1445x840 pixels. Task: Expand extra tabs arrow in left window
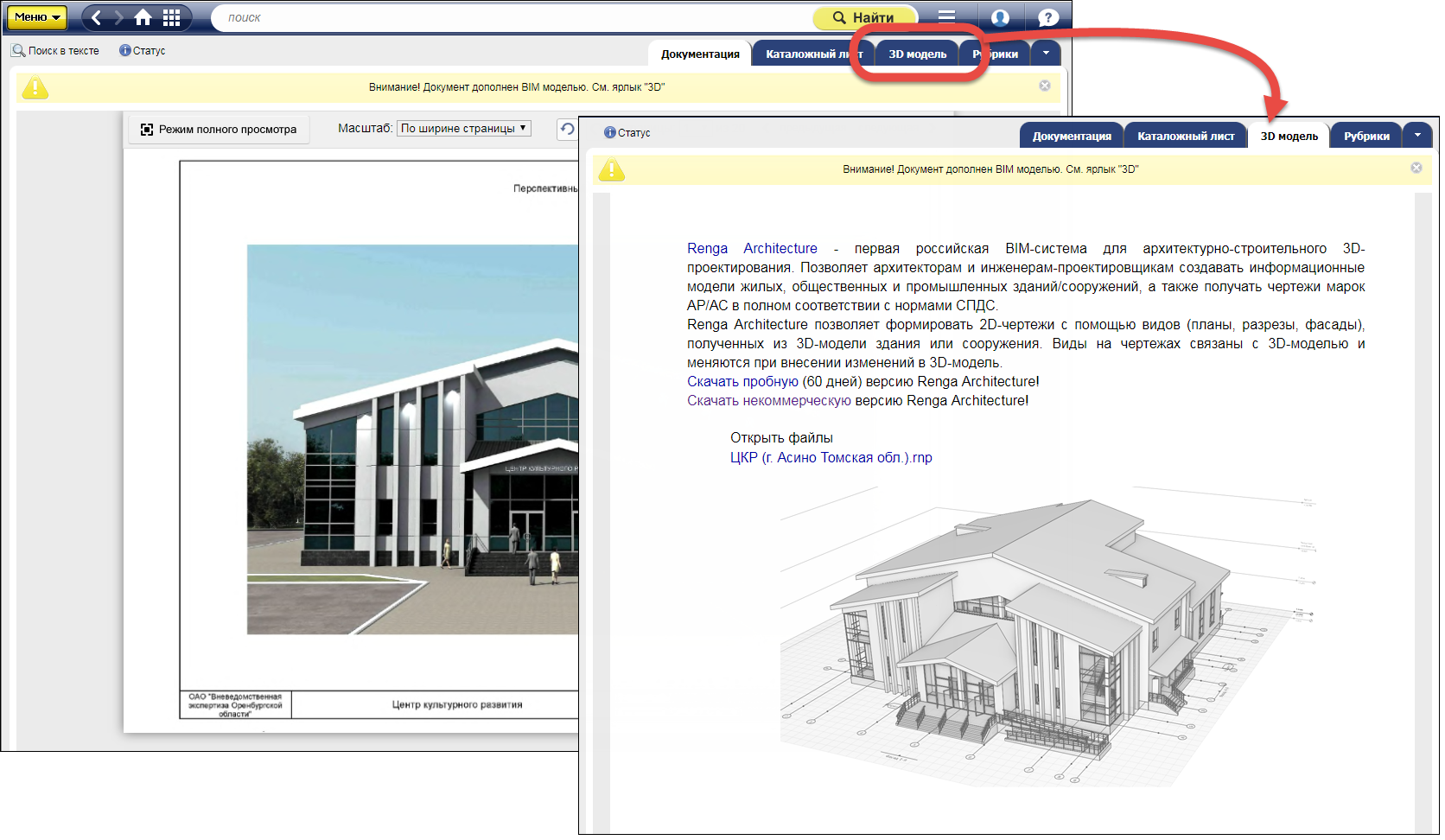click(x=1046, y=54)
